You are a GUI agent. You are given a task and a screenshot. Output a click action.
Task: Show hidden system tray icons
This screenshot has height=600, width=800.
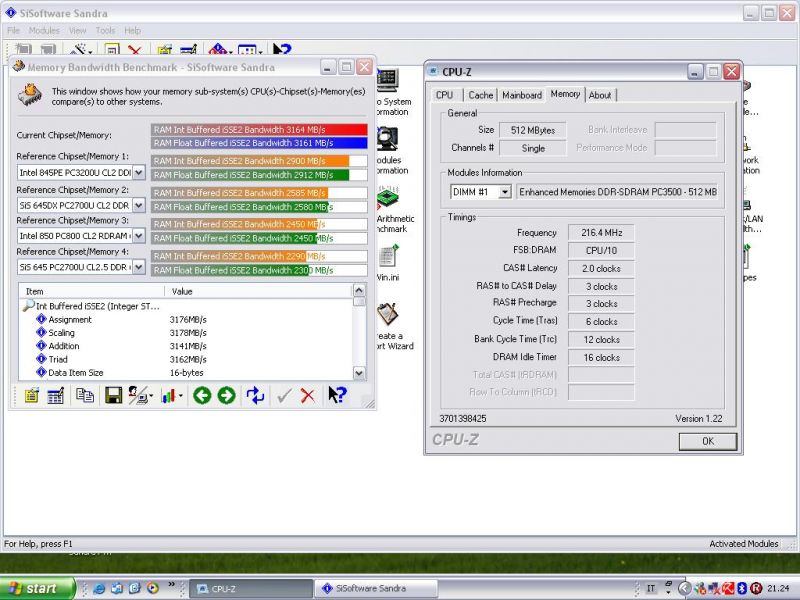[x=685, y=588]
